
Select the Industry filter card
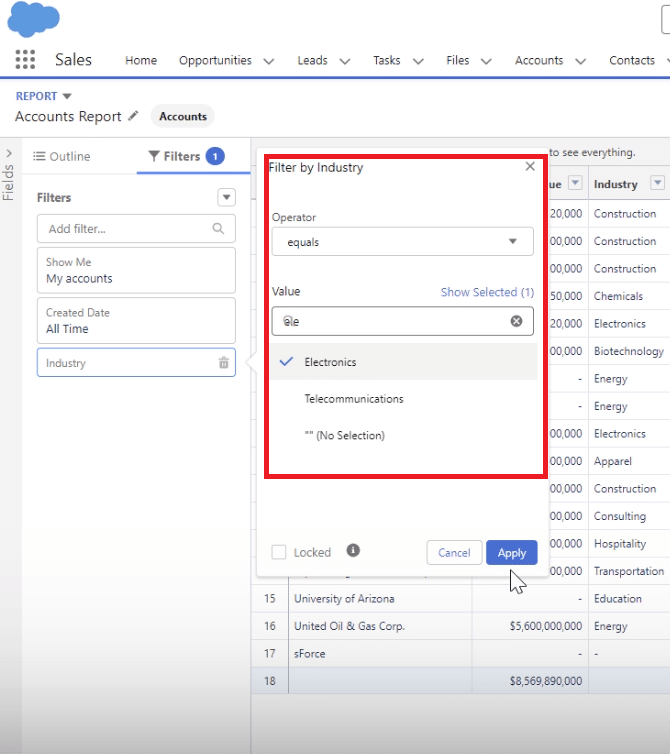click(x=136, y=363)
